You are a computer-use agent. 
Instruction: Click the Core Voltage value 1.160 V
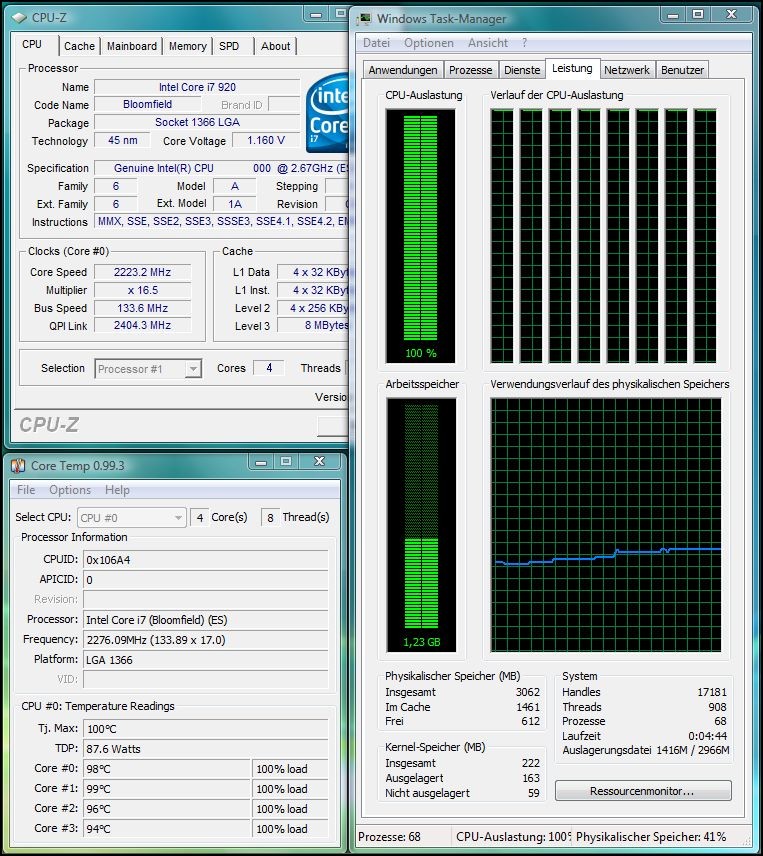266,140
